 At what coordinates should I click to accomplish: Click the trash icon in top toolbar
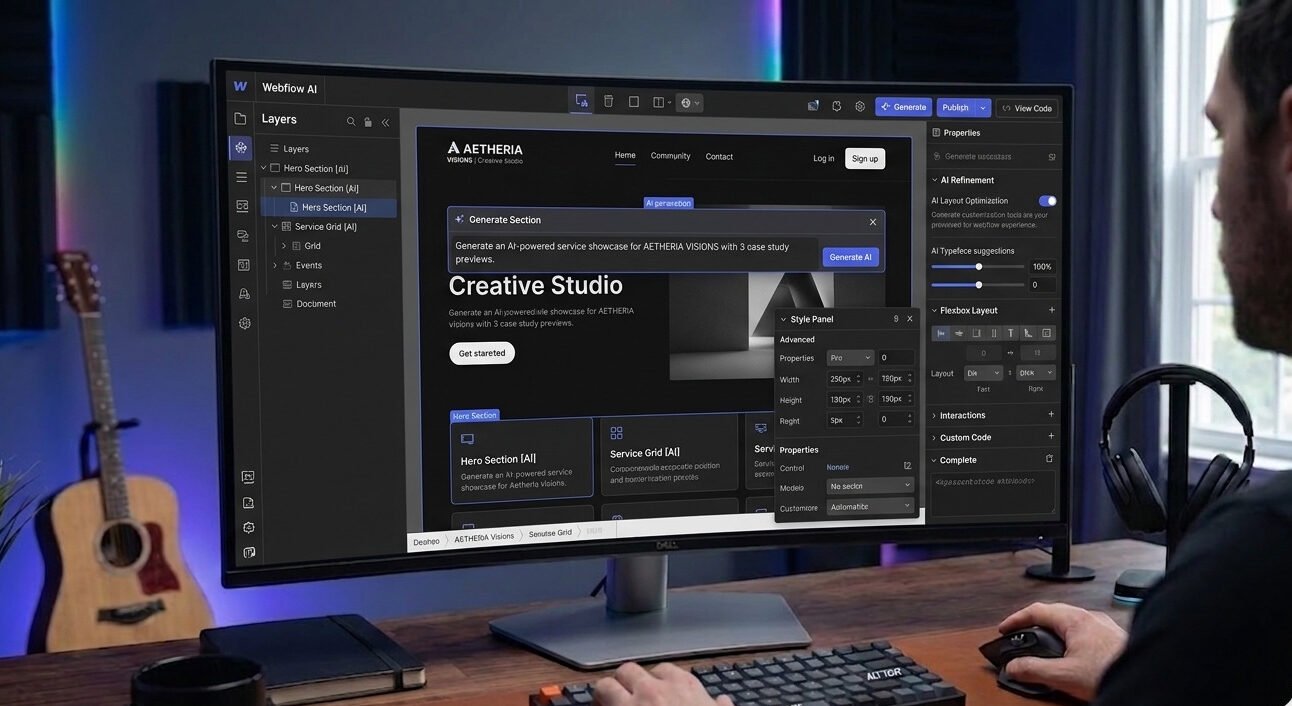pyautogui.click(x=608, y=102)
